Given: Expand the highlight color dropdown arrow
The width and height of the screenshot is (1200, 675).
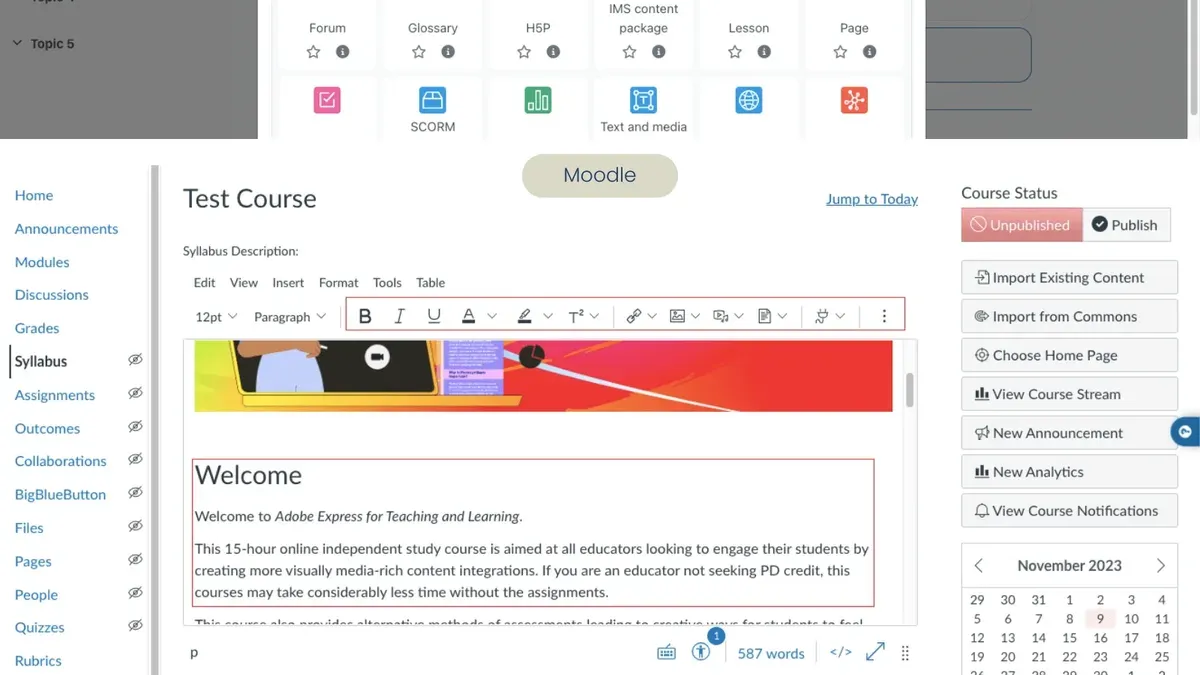Looking at the screenshot, I should point(548,316).
